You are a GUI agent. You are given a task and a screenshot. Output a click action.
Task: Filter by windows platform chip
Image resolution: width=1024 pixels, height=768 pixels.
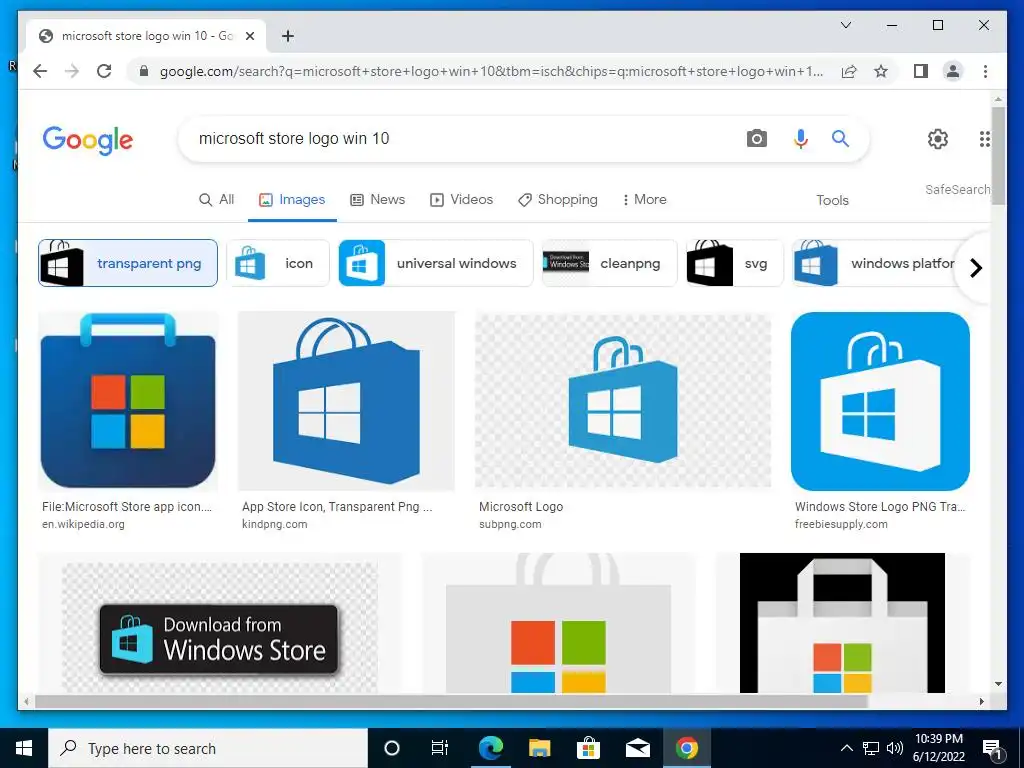click(x=875, y=263)
